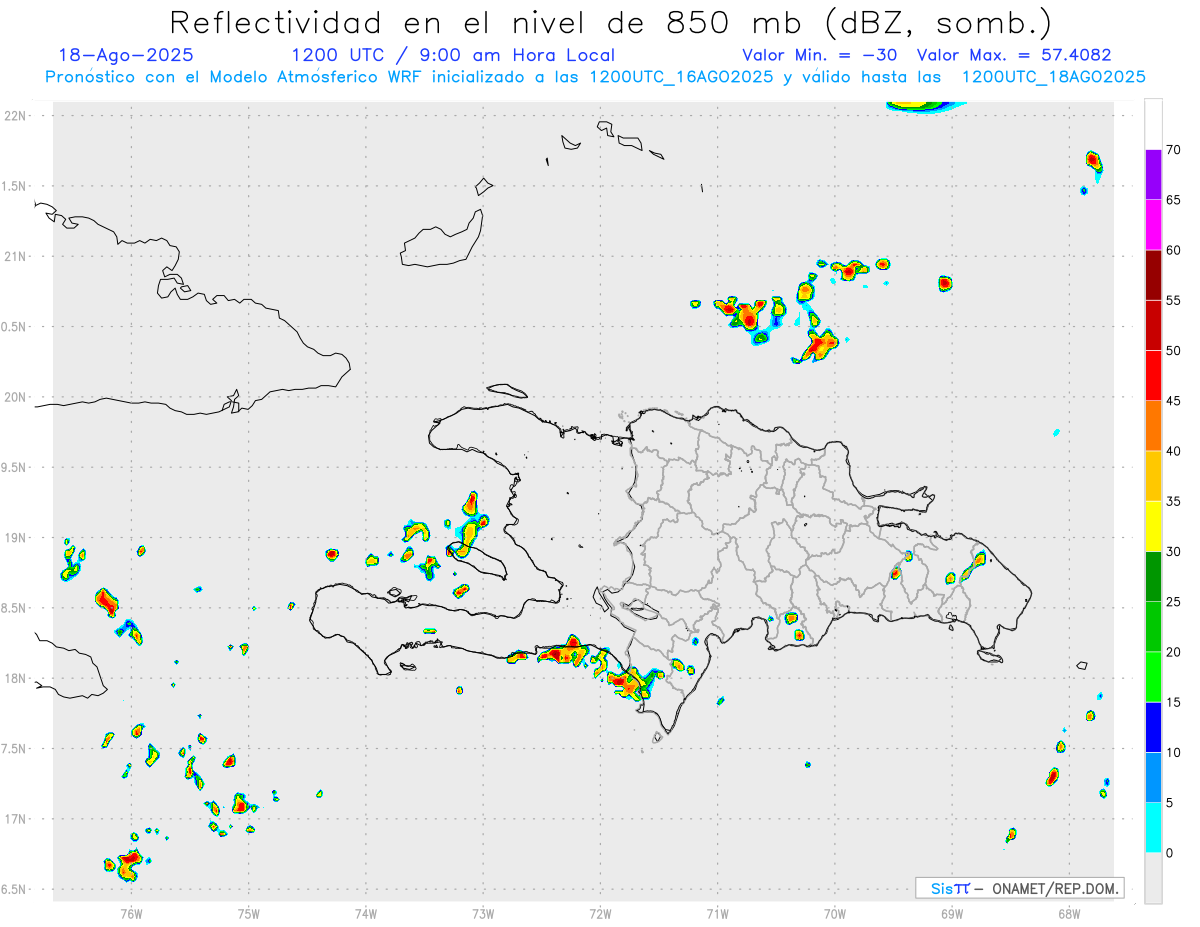This screenshot has height=927, width=1200.
Task: Click the date label '18-Ago-2025'
Action: coord(126,55)
